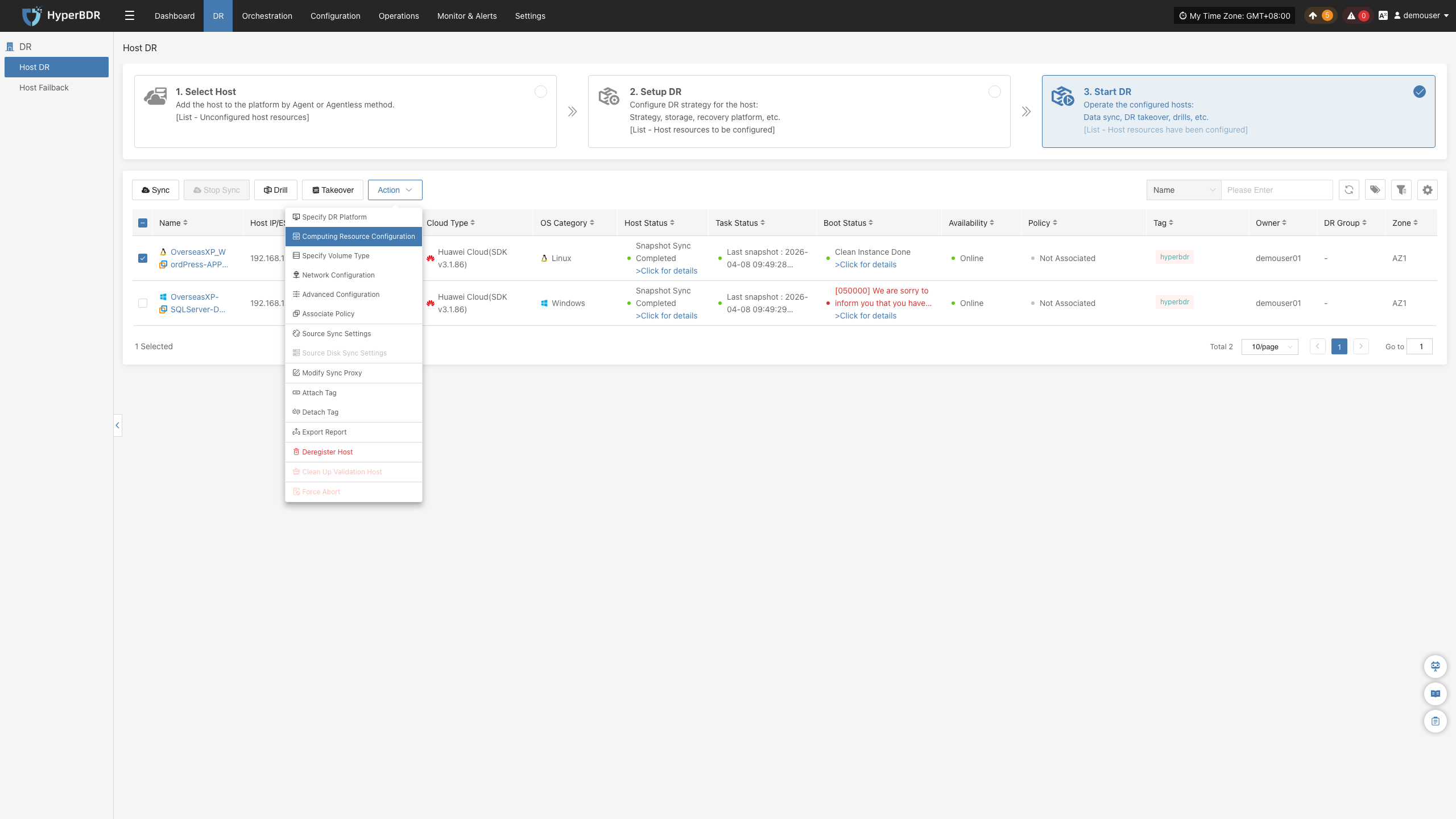Click the Drill button
Screen dimensions: 1456x819
tap(276, 190)
